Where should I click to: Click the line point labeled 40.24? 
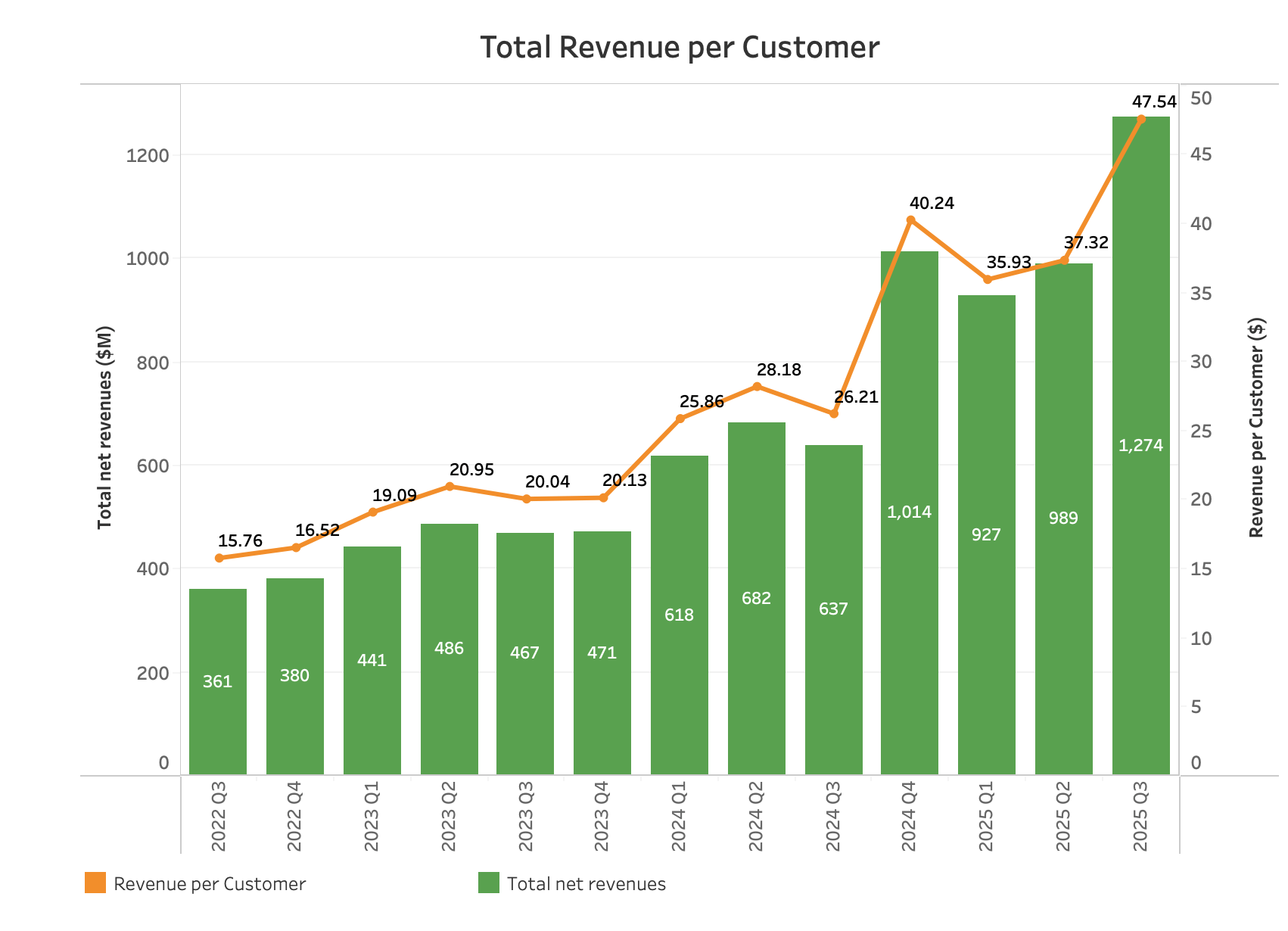tap(910, 220)
